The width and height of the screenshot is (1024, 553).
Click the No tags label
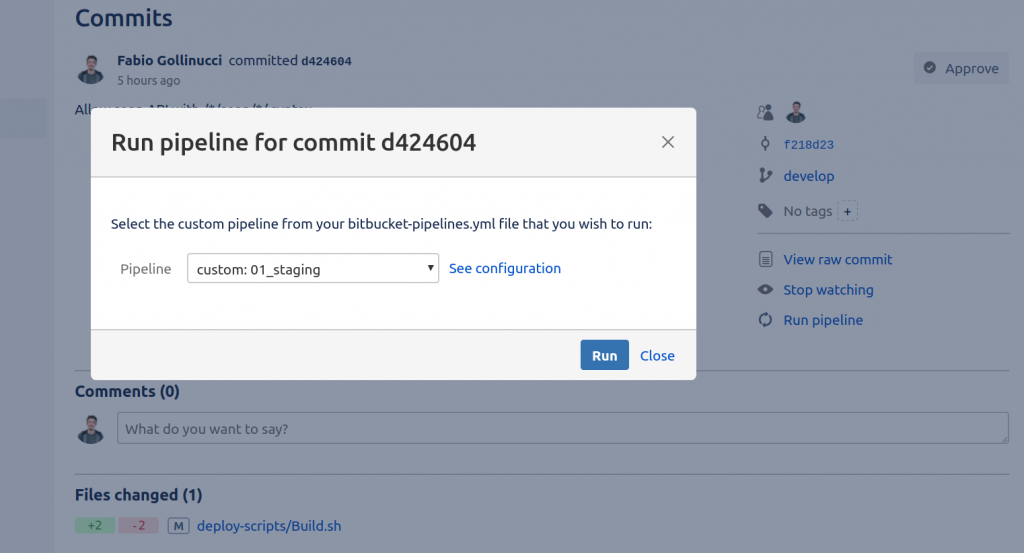pyautogui.click(x=808, y=211)
